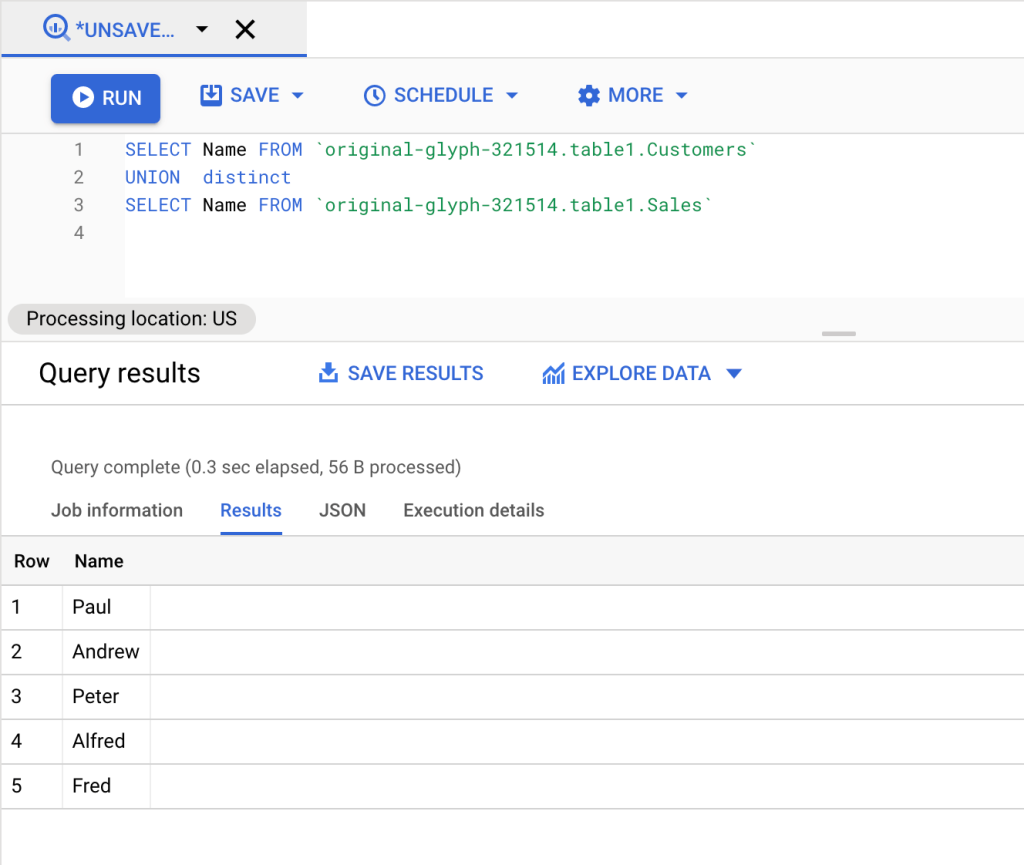Click the Sales table name in line 3
The width and height of the screenshot is (1024, 865).
[674, 205]
